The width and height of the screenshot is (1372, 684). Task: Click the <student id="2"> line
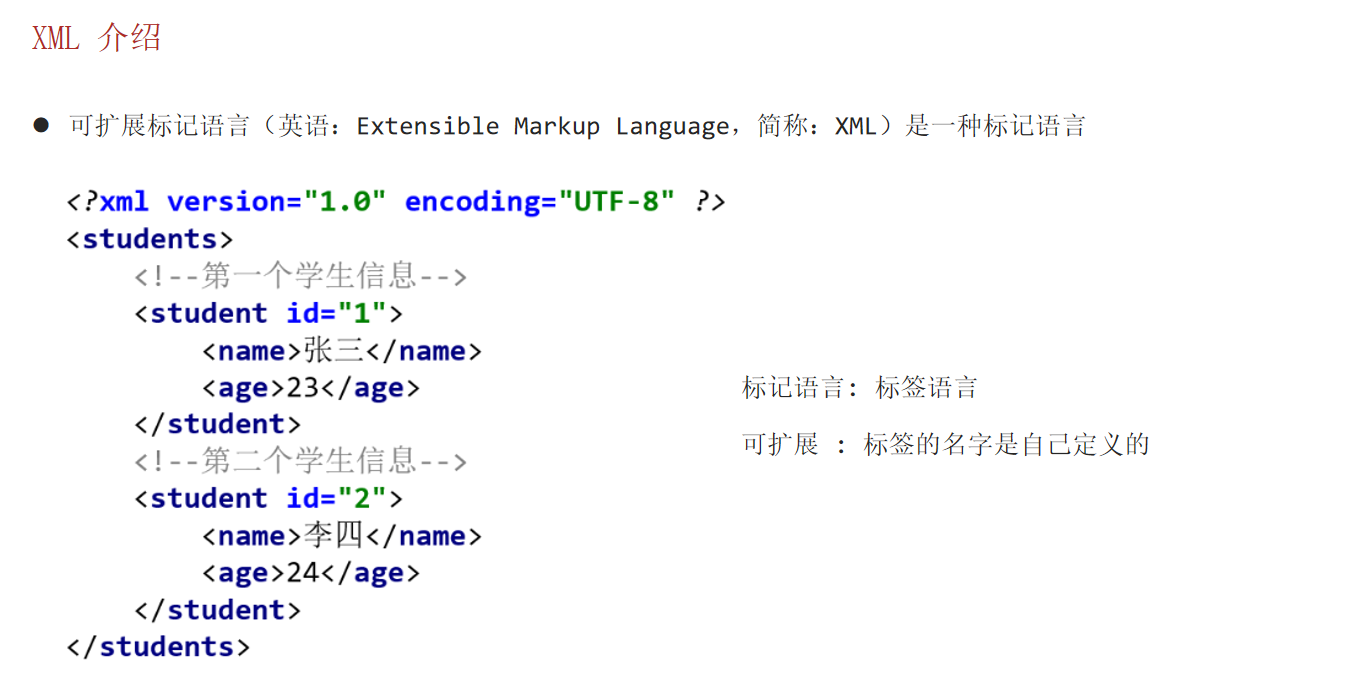[269, 498]
